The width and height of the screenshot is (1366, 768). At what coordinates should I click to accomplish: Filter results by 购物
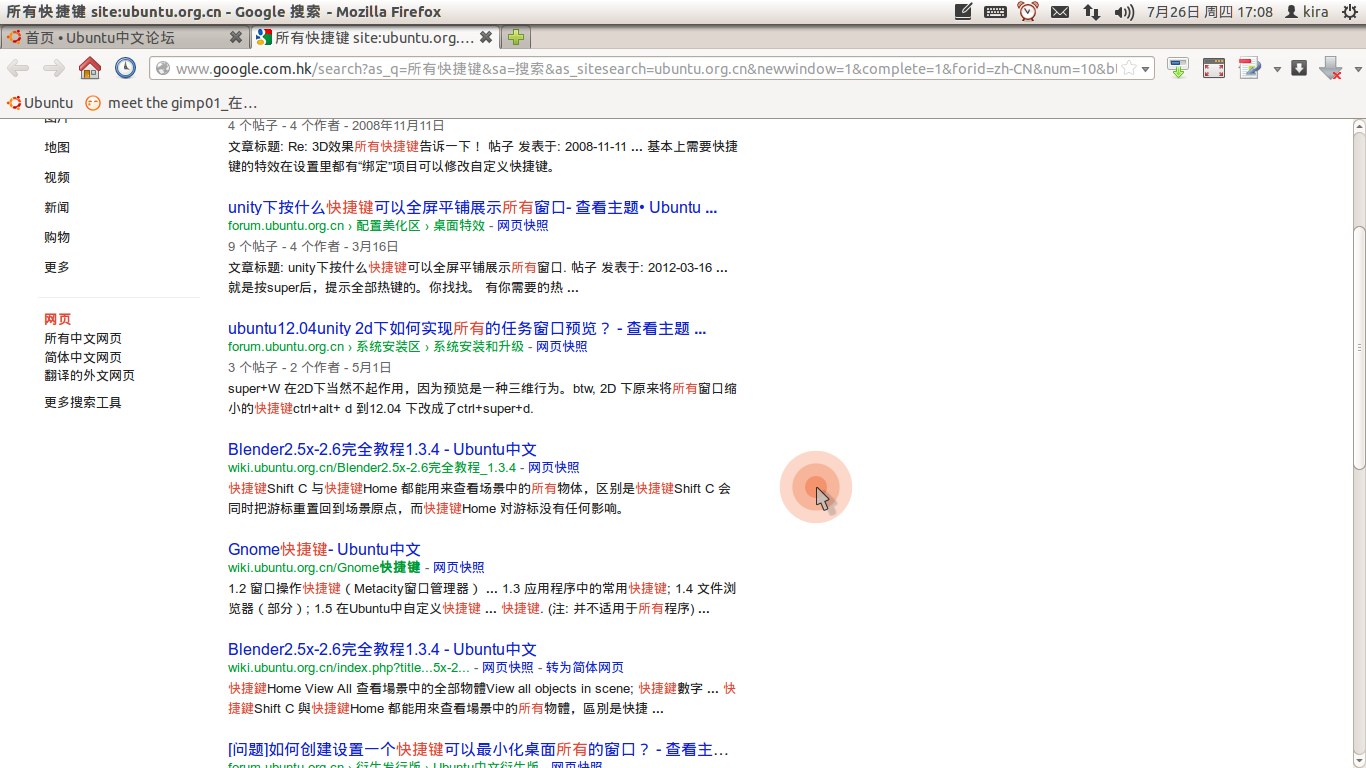coord(57,237)
